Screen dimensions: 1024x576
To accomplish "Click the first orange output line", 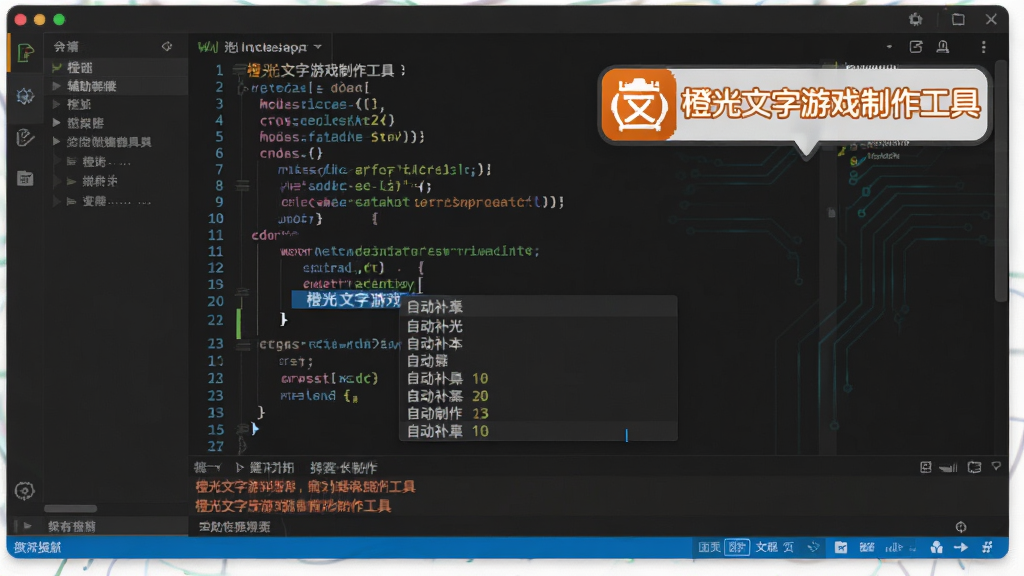I will click(305, 487).
